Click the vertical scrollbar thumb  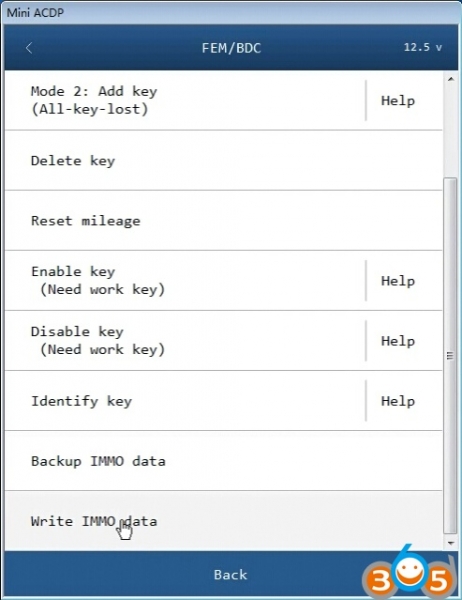[451, 355]
